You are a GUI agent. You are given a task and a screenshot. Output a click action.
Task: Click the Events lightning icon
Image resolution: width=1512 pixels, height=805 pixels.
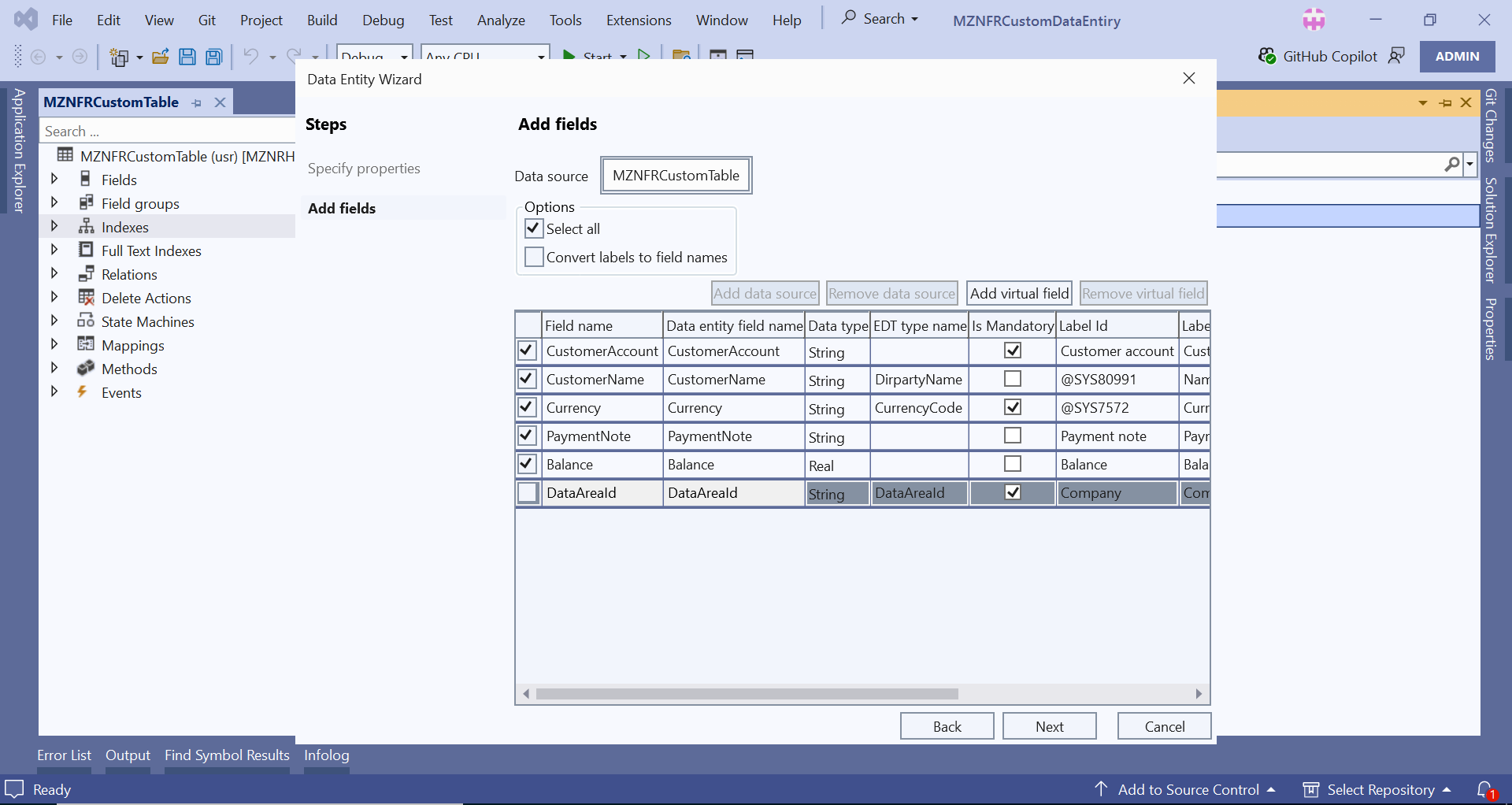click(83, 392)
